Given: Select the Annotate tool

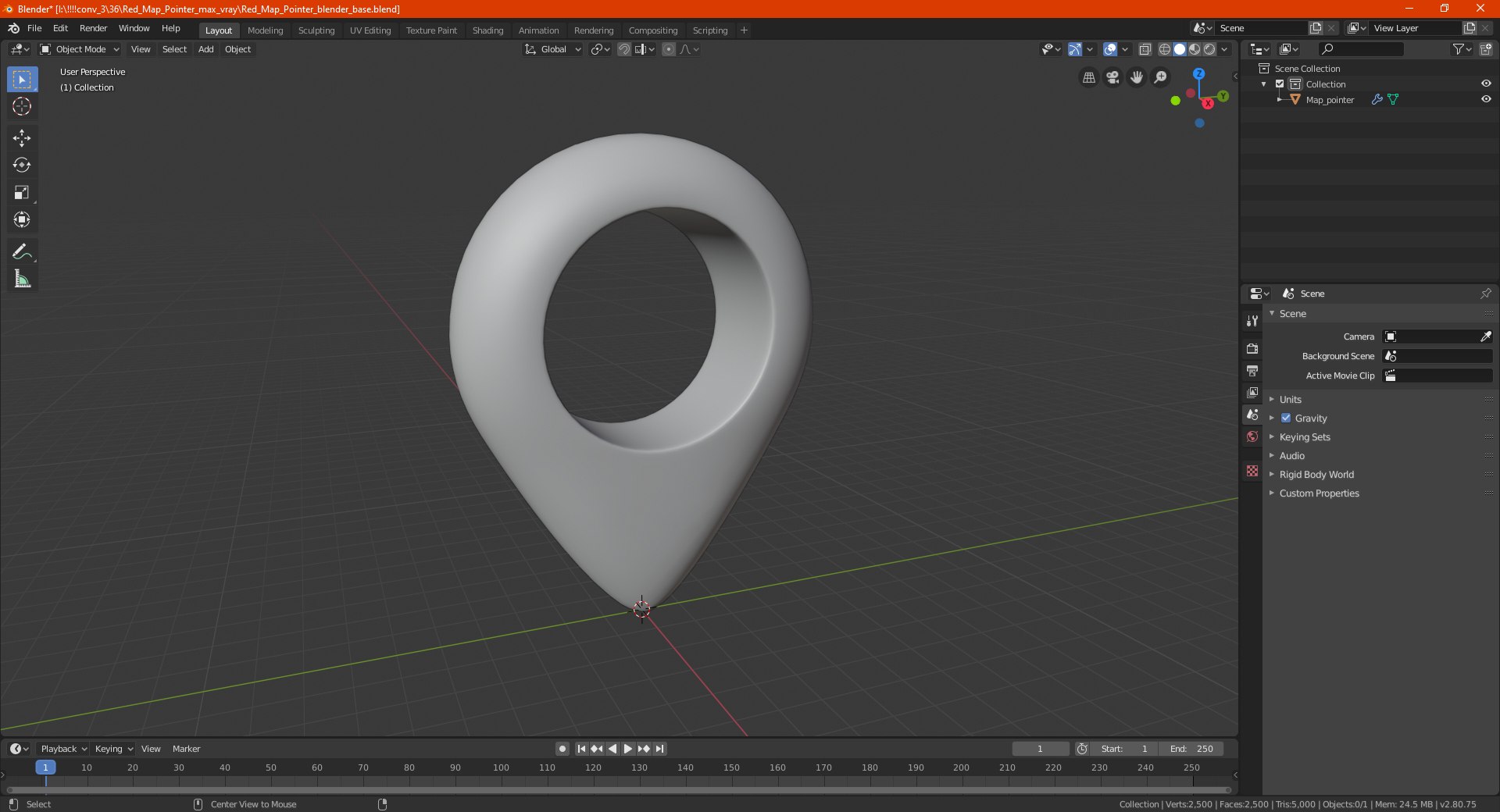Looking at the screenshot, I should [22, 251].
